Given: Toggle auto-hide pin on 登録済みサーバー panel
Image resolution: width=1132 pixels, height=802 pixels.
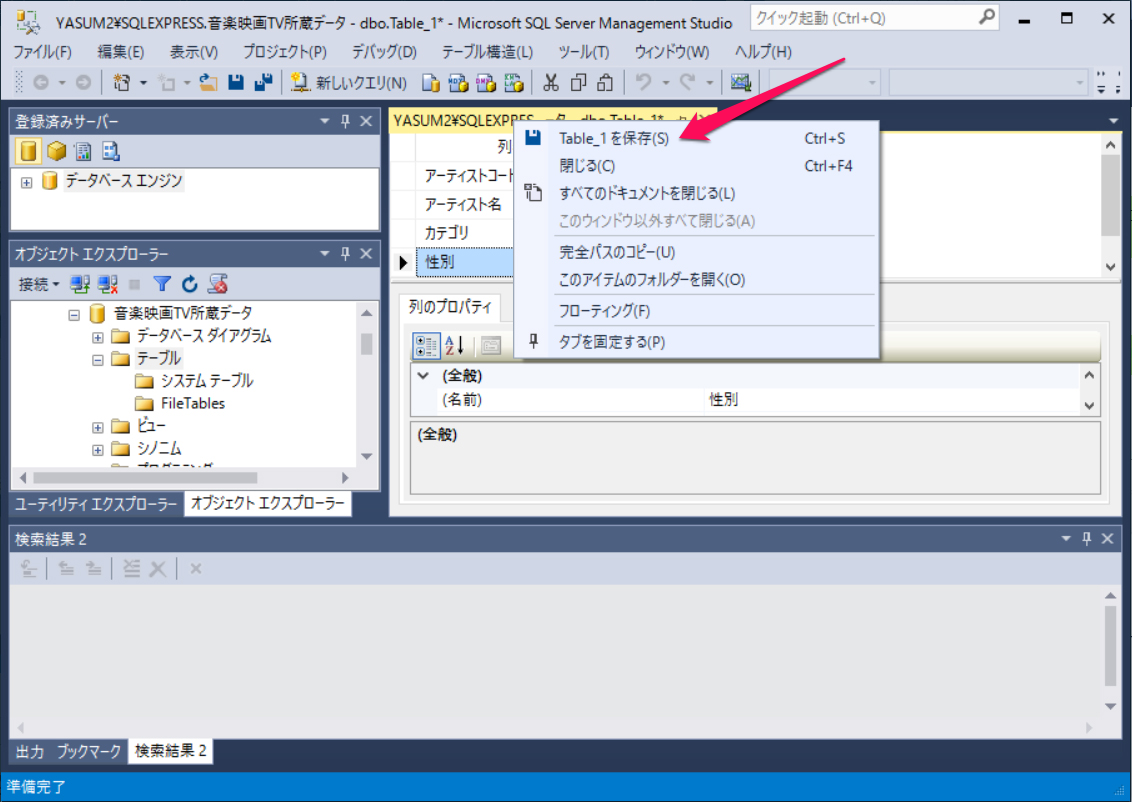Looking at the screenshot, I should pyautogui.click(x=345, y=121).
